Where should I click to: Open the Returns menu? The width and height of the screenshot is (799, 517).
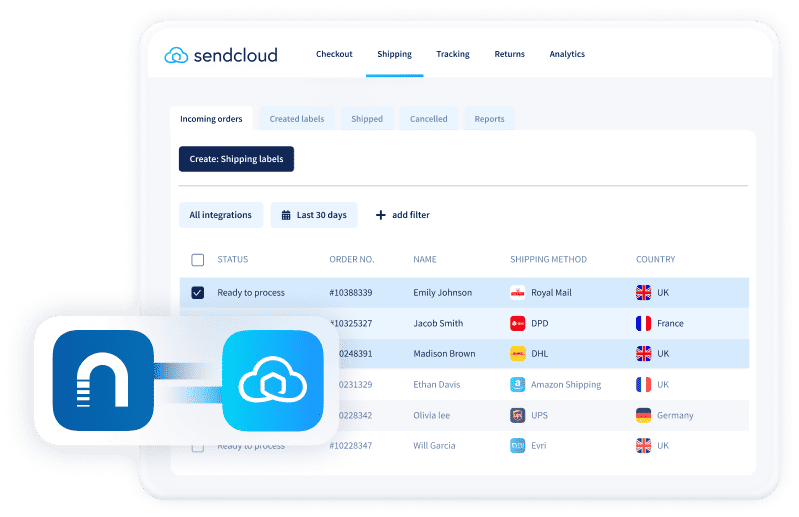(x=509, y=54)
